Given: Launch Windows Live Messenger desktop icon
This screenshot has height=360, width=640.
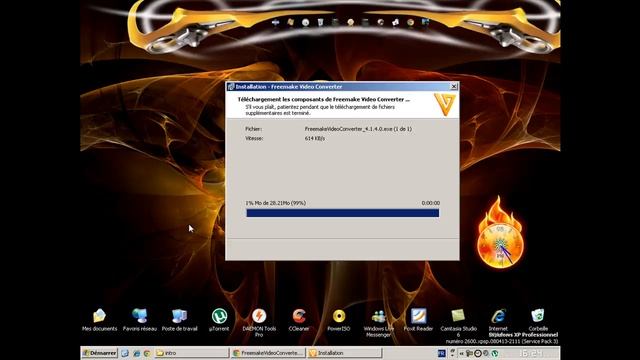Looking at the screenshot, I should pyautogui.click(x=378, y=322).
